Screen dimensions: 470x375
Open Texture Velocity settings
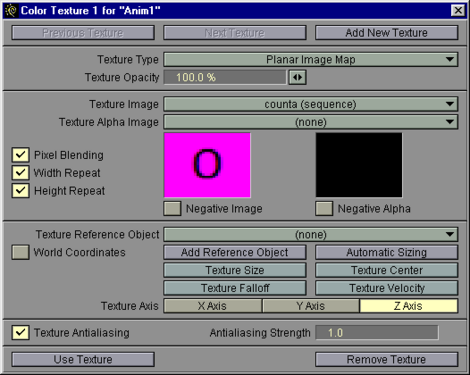pos(386,288)
